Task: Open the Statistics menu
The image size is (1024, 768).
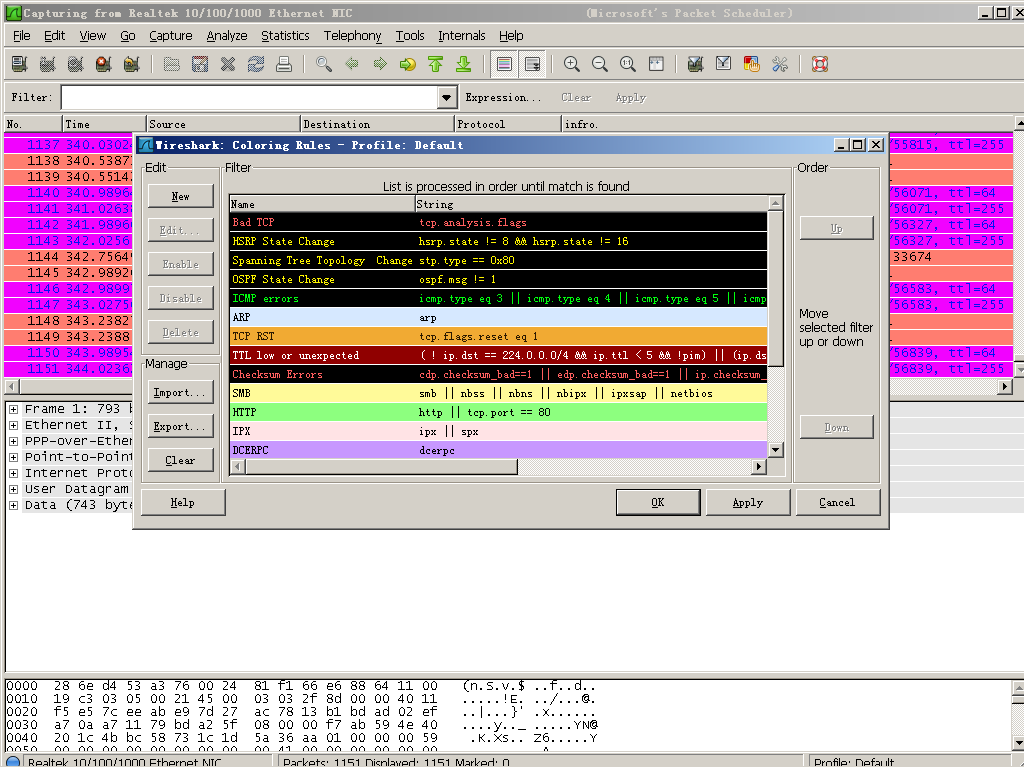Action: [x=285, y=36]
